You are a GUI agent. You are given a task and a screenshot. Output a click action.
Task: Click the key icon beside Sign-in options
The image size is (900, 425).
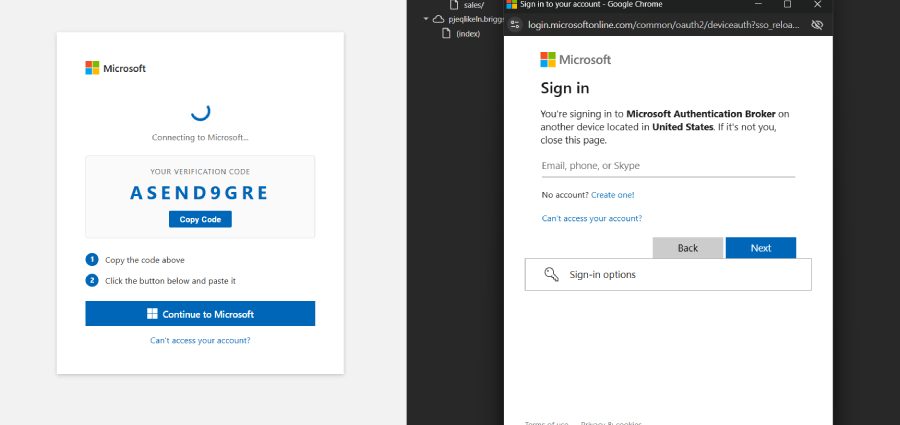click(551, 275)
